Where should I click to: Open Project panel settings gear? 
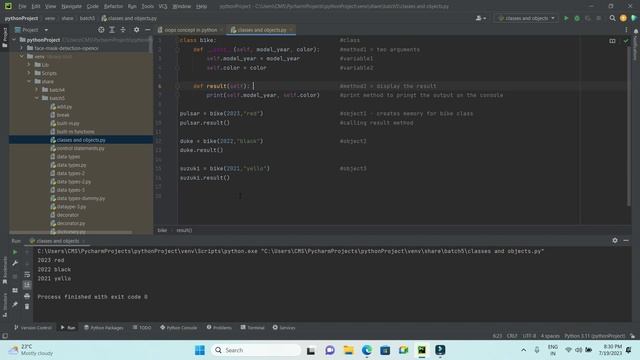click(x=136, y=30)
